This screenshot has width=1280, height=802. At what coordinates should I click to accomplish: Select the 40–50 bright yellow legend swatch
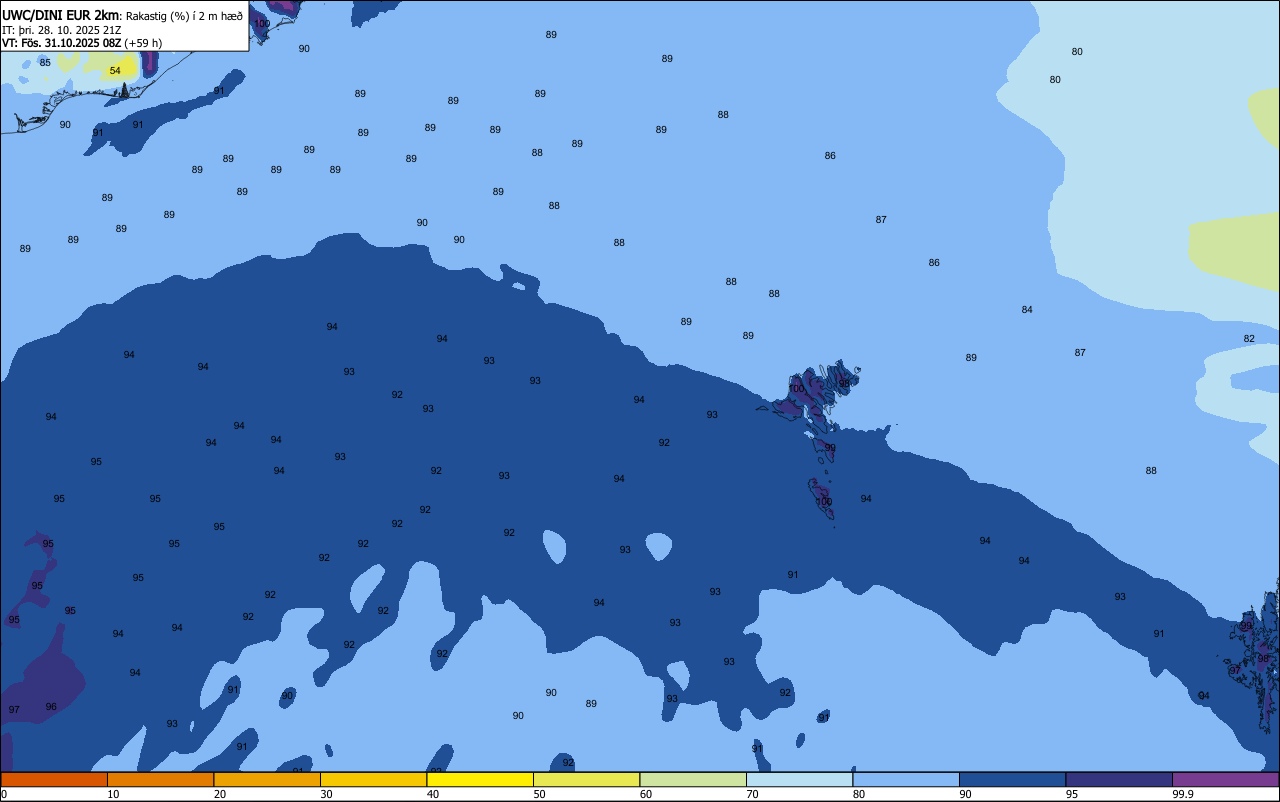480,779
